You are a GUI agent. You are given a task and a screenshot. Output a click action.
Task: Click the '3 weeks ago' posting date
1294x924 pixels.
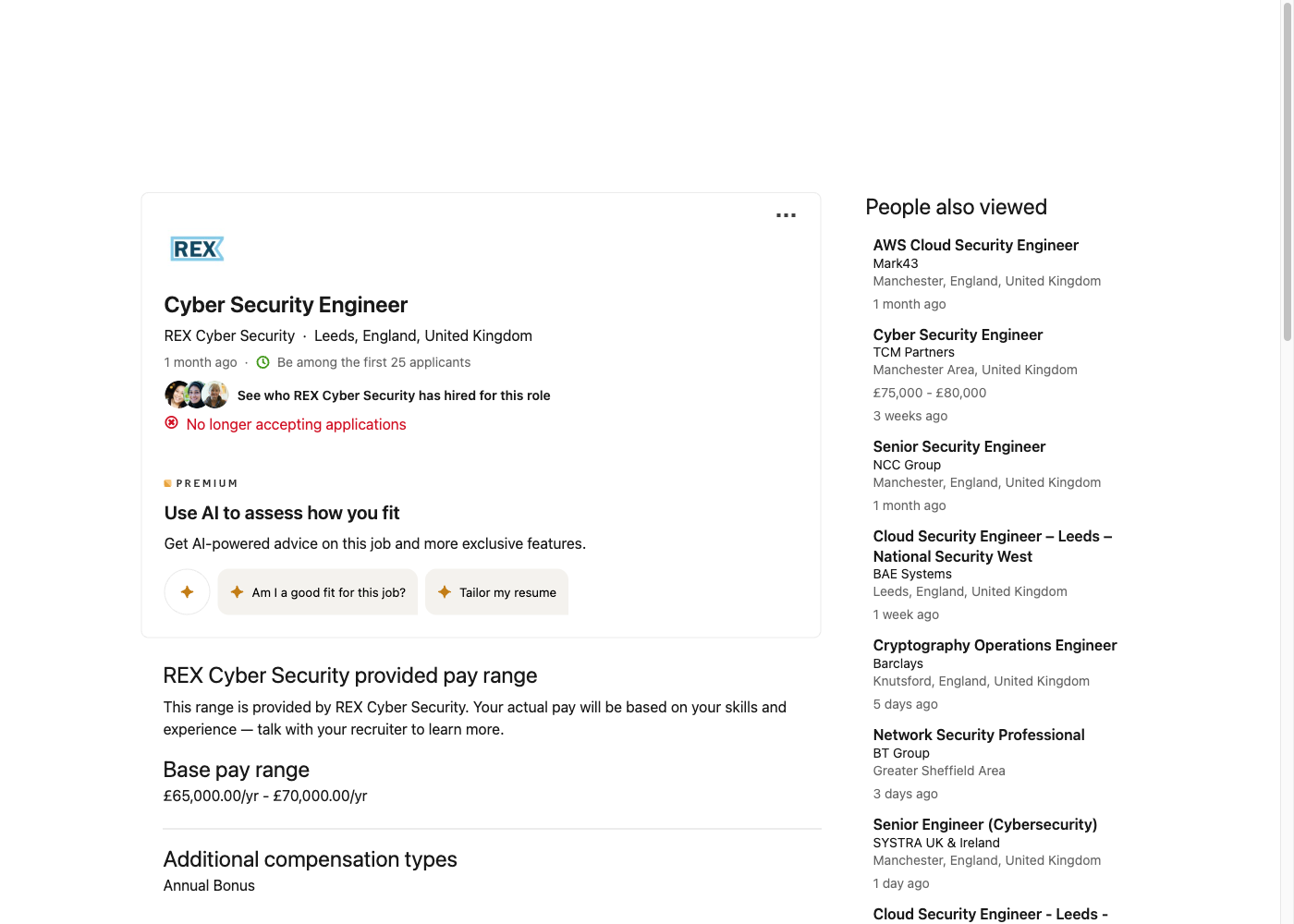click(x=910, y=416)
